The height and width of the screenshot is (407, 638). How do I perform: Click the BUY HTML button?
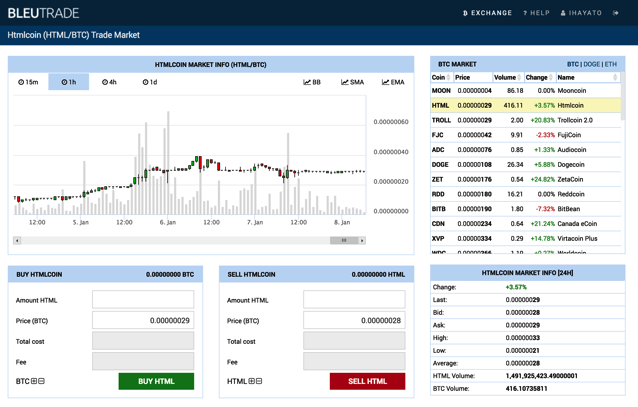tap(156, 381)
